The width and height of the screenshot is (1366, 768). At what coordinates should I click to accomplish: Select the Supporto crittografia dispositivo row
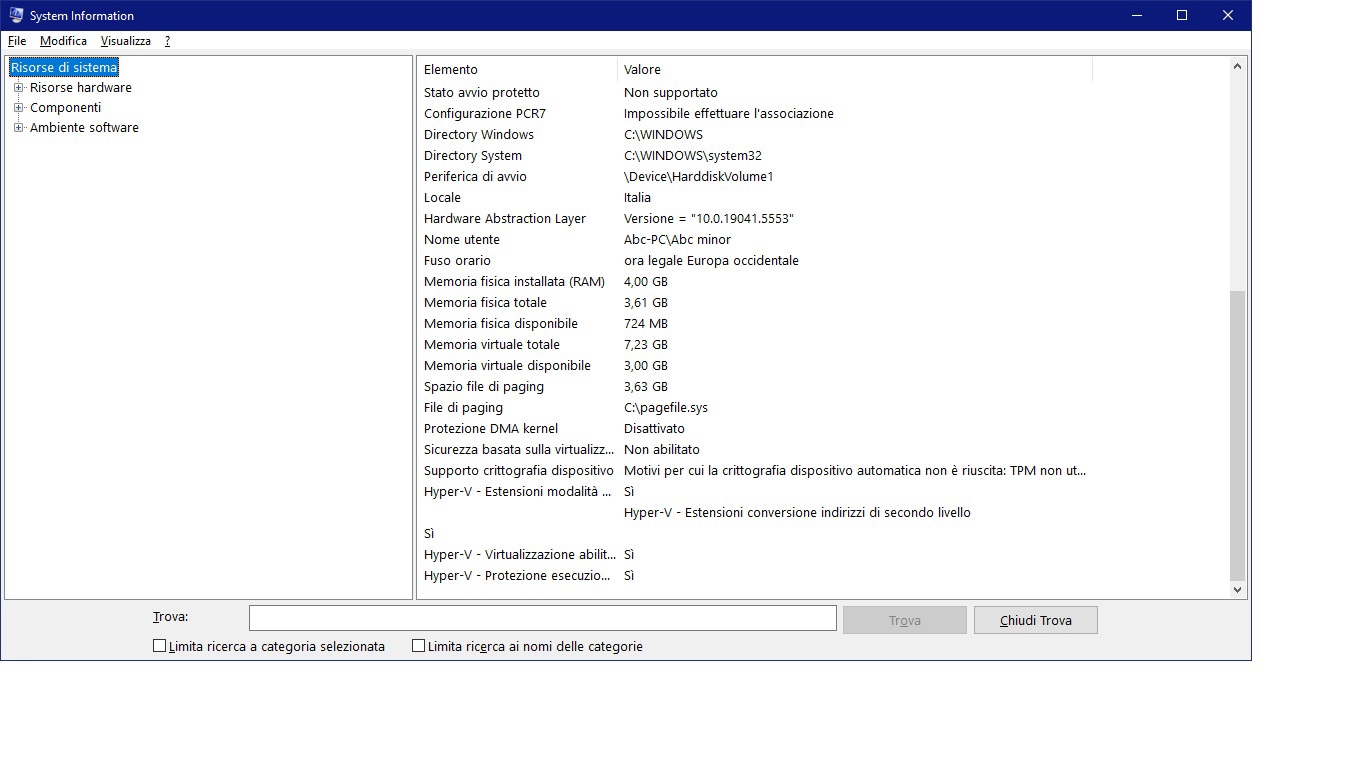[757, 470]
